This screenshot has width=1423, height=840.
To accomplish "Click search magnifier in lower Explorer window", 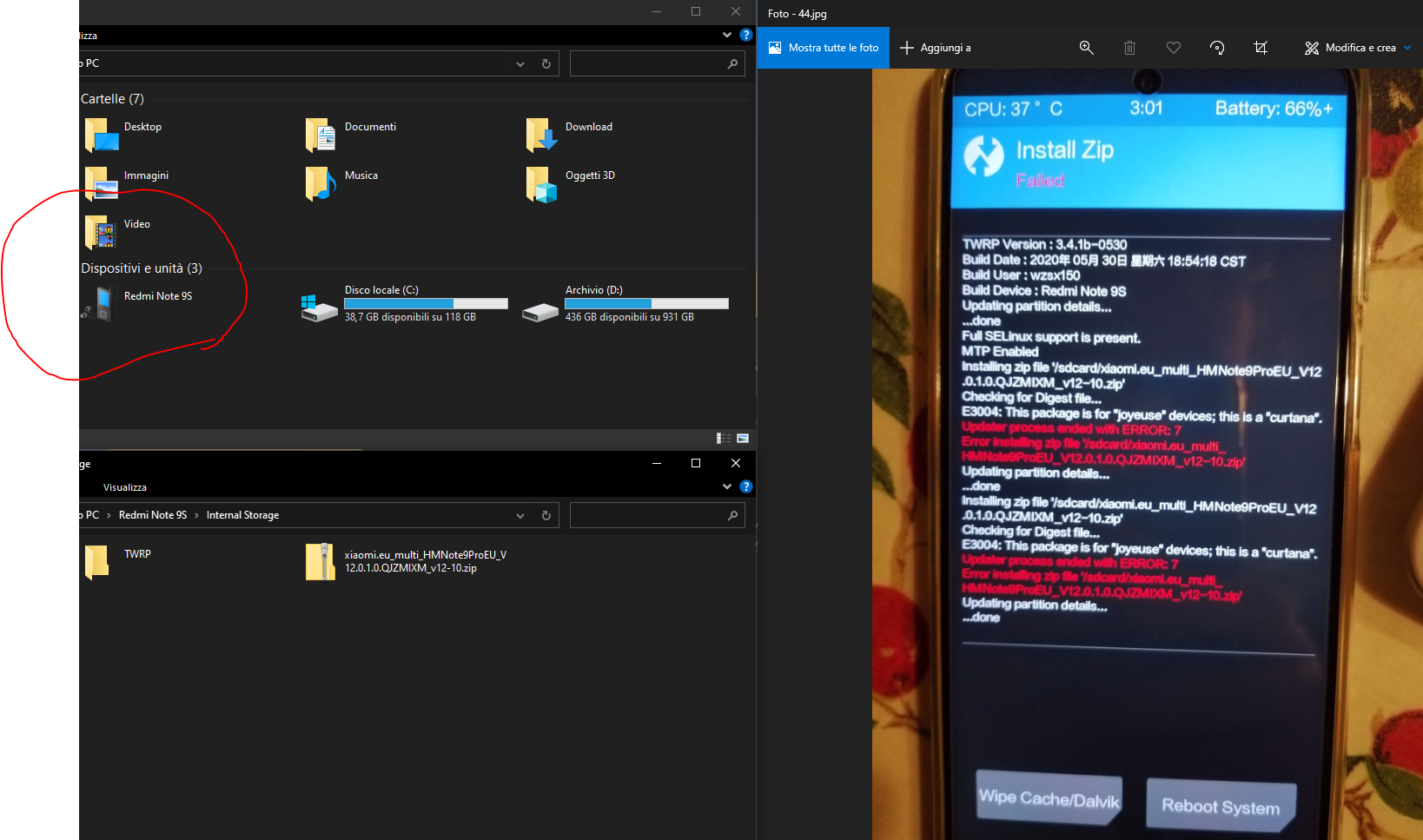I will pyautogui.click(x=732, y=515).
